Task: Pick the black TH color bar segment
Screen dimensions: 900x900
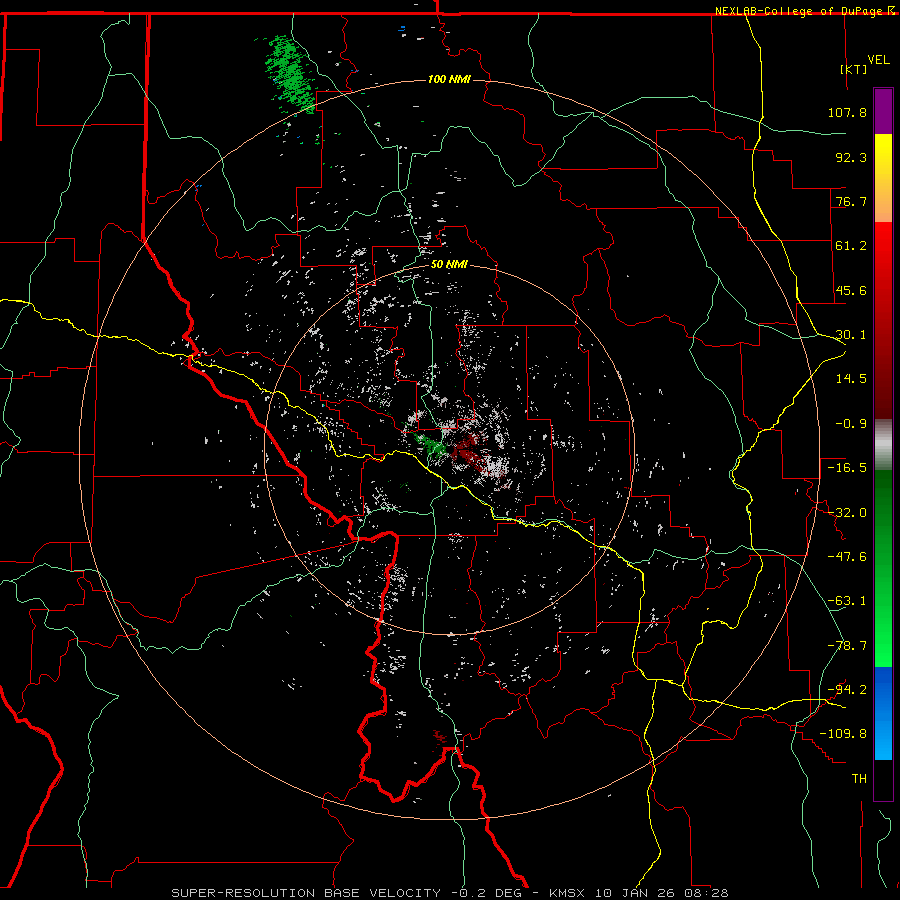Action: click(883, 779)
